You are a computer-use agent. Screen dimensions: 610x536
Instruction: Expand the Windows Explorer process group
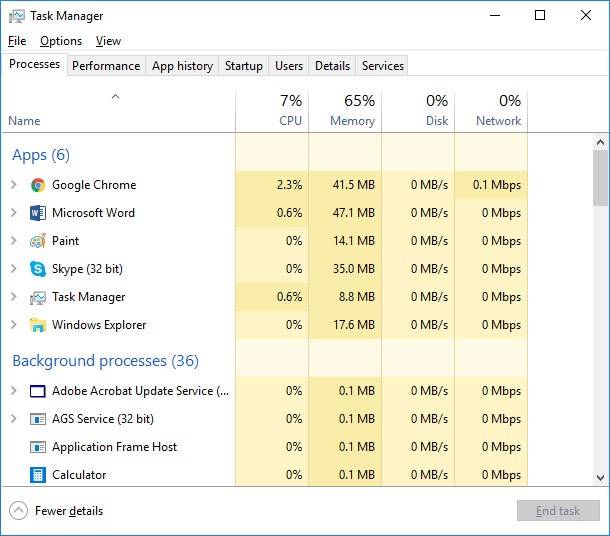coord(14,325)
